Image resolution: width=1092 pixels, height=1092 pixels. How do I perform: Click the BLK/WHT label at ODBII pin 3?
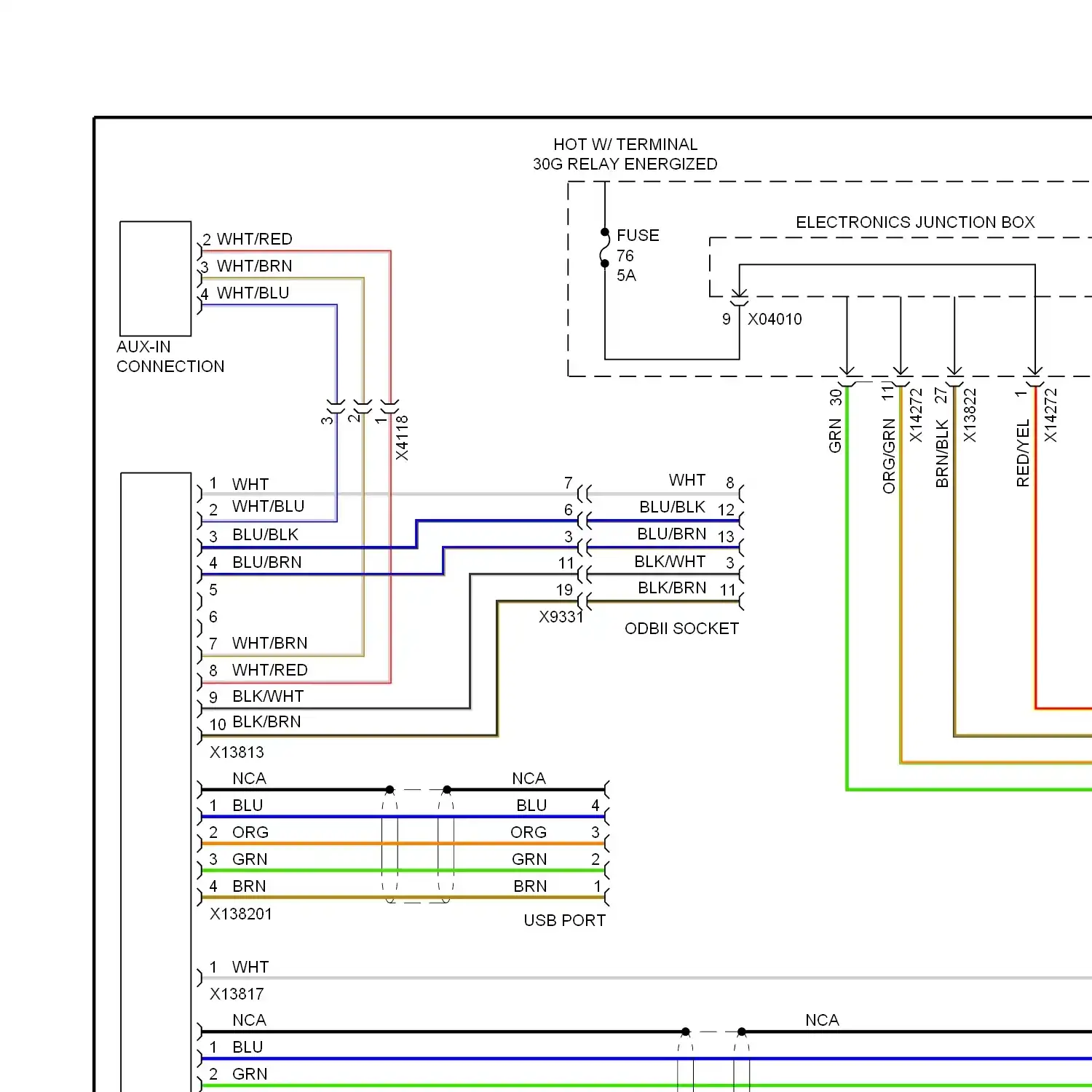(670, 561)
